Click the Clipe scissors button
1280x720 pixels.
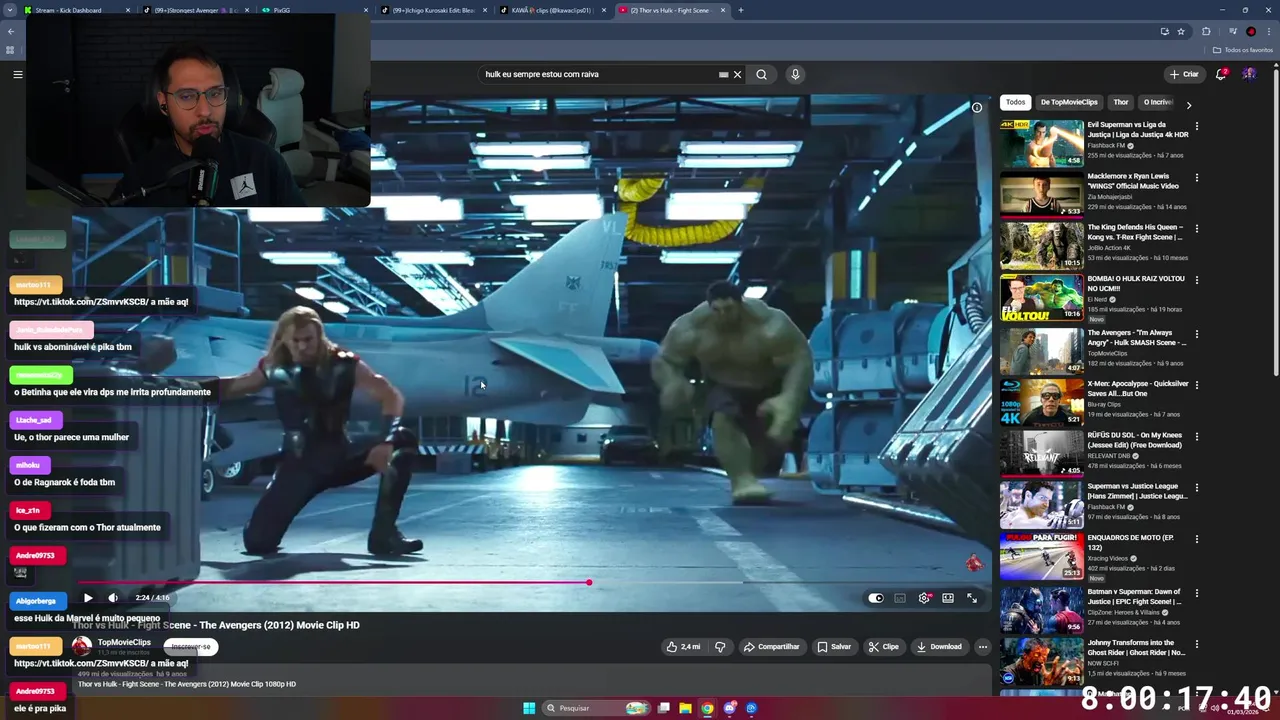[x=884, y=647]
